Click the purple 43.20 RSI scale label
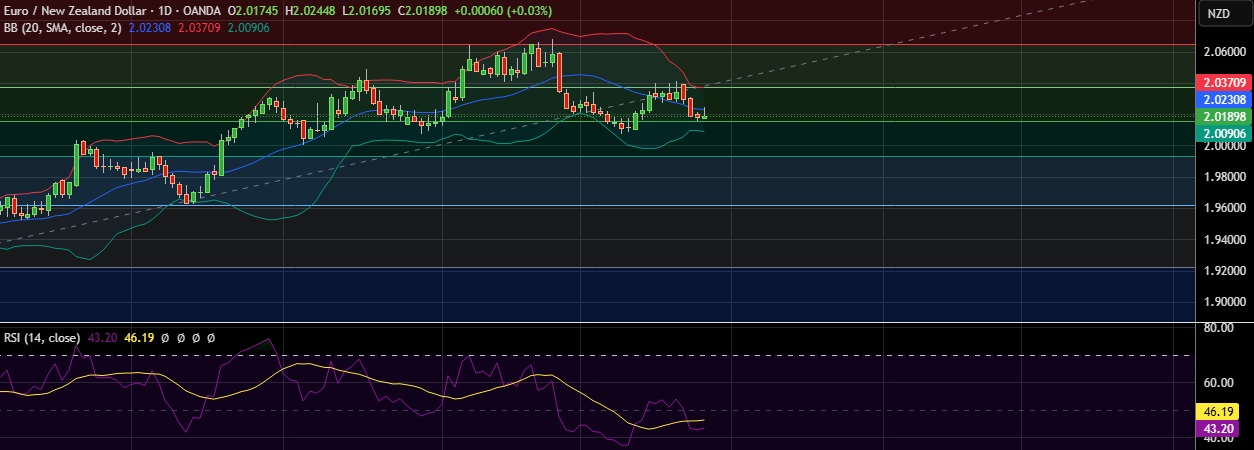 [1223, 428]
